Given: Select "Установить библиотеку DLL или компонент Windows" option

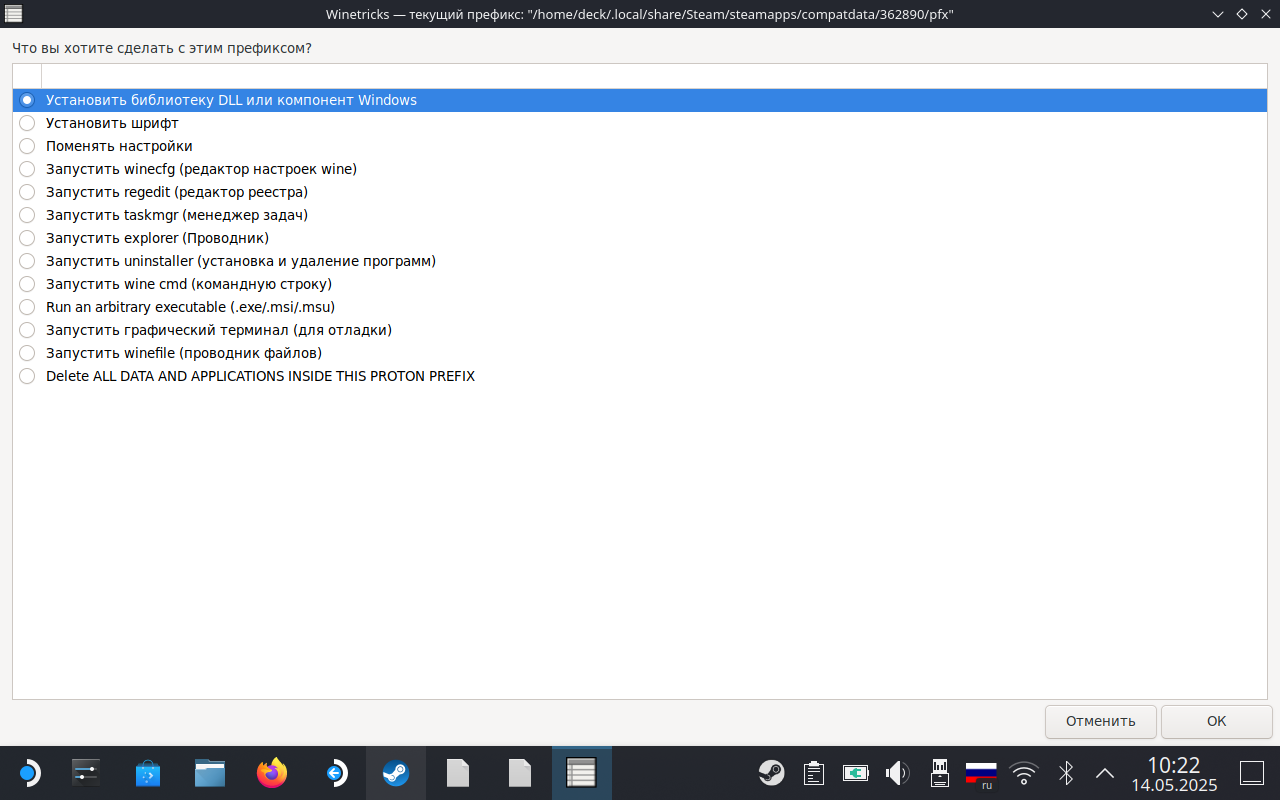Looking at the screenshot, I should pos(640,100).
